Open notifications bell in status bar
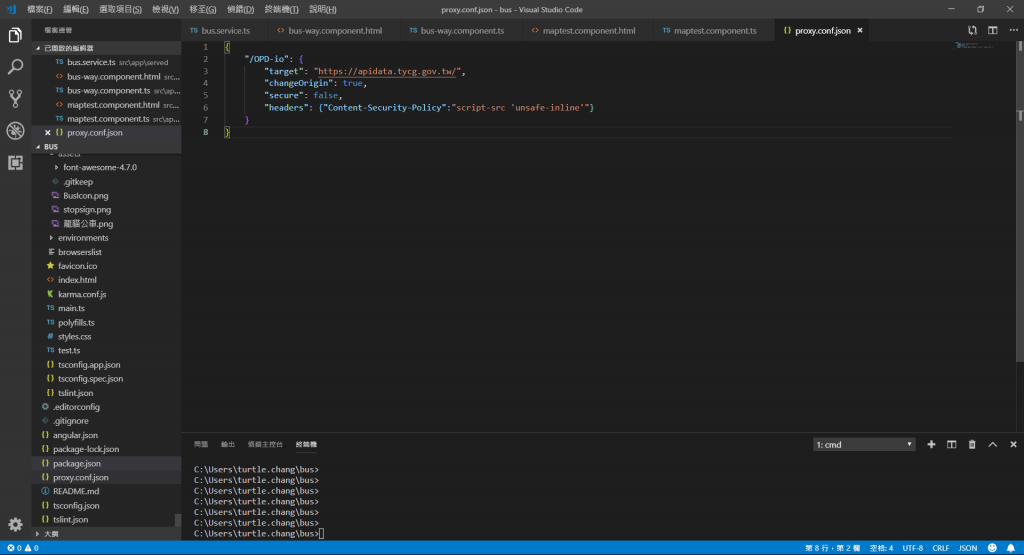The height and width of the screenshot is (555, 1024). pyautogui.click(x=1010, y=548)
